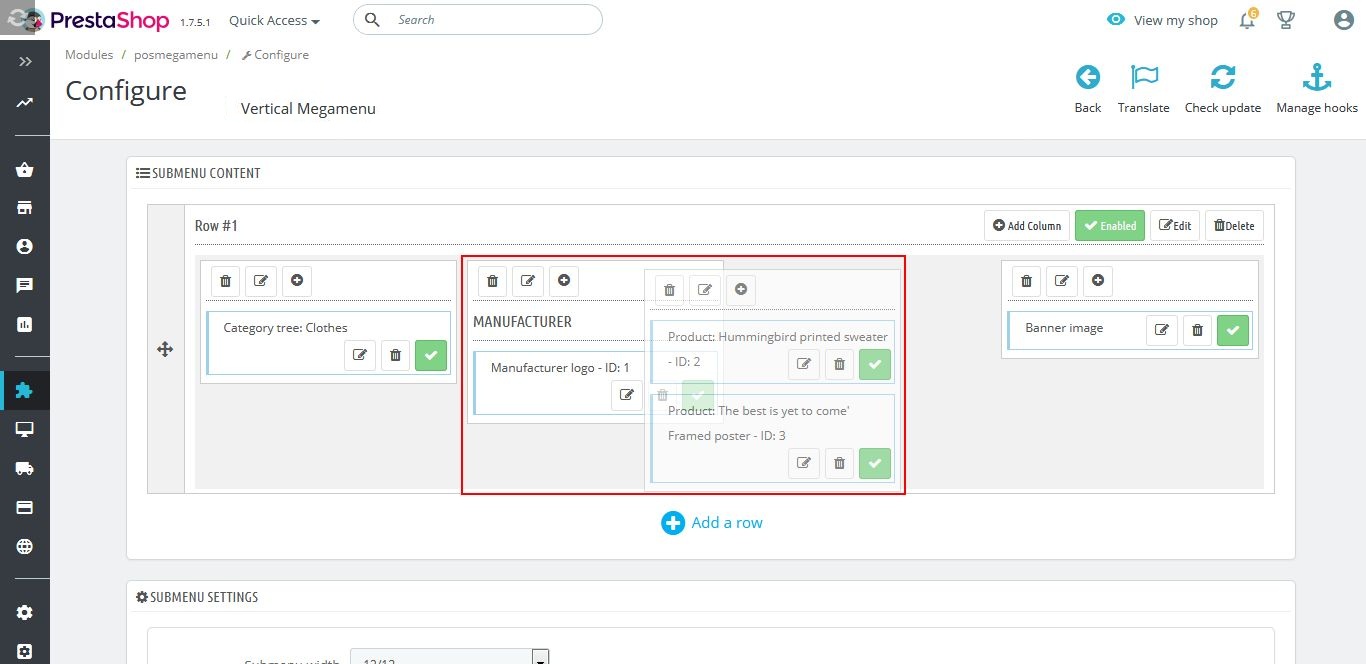
Task: Open the Translate flag icon
Action: pyautogui.click(x=1143, y=78)
